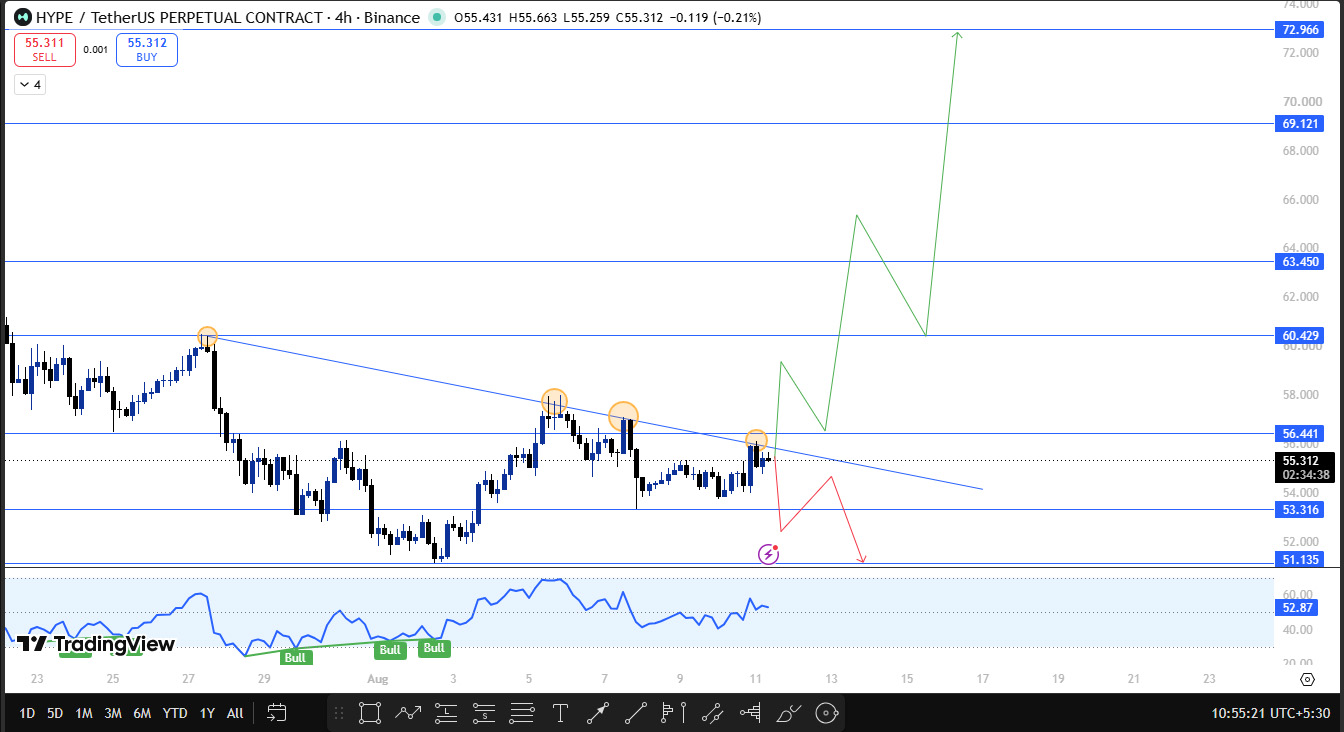Open the Go to date calendar icon
The height and width of the screenshot is (732, 1344).
click(x=277, y=713)
